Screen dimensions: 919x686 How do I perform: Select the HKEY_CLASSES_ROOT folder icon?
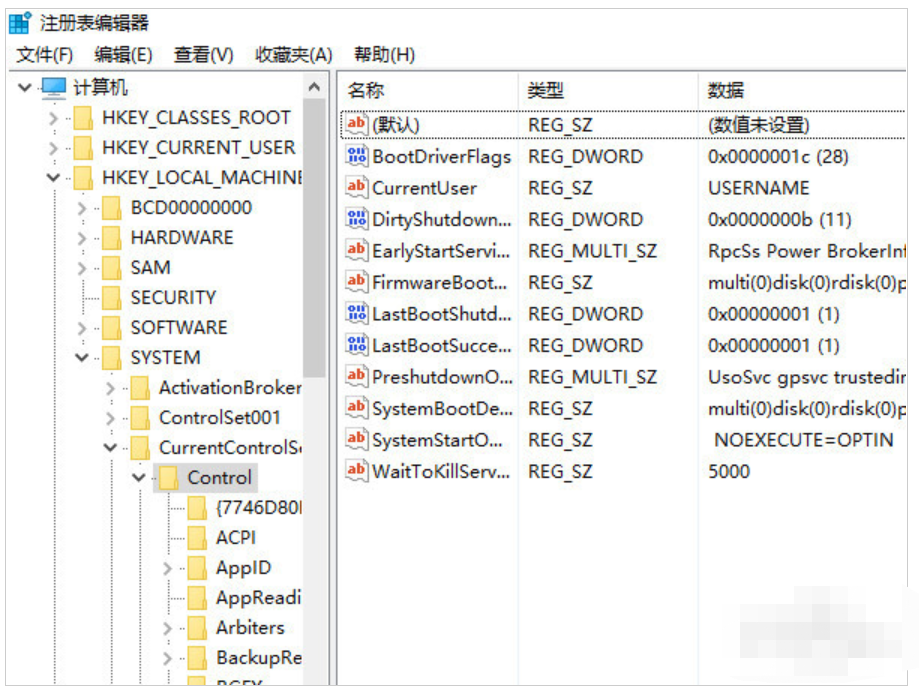[83, 118]
